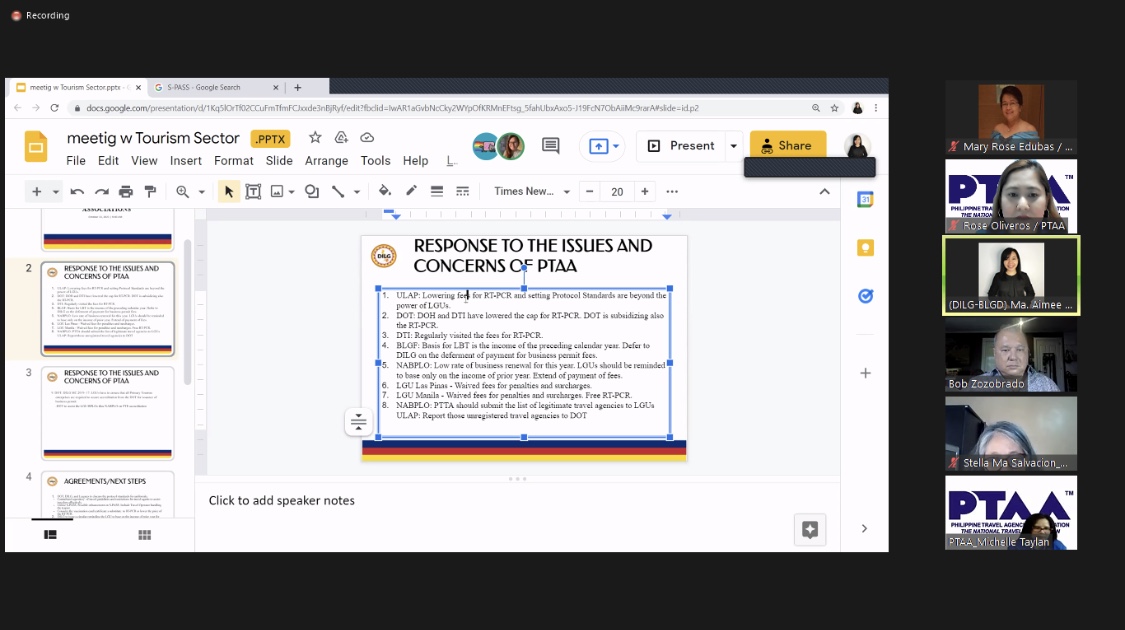Viewport: 1125px width, 630px height.
Task: Select slide 3 thumbnail
Action: (108, 413)
